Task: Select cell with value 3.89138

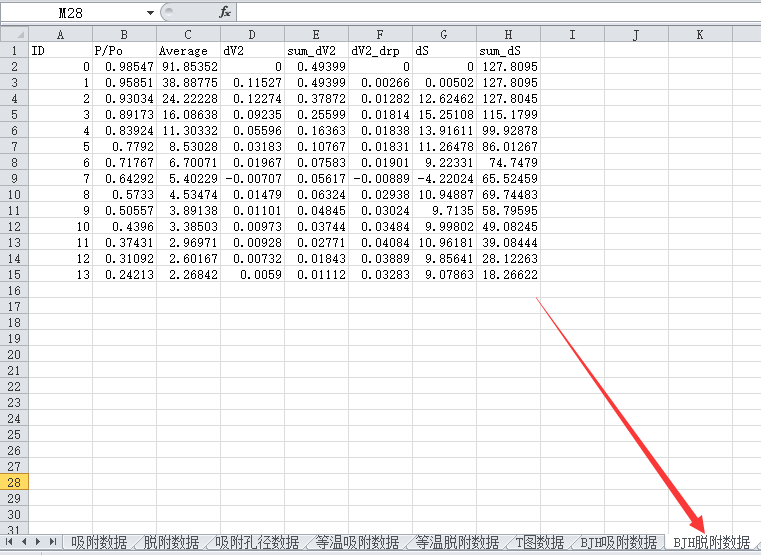Action: (x=188, y=211)
